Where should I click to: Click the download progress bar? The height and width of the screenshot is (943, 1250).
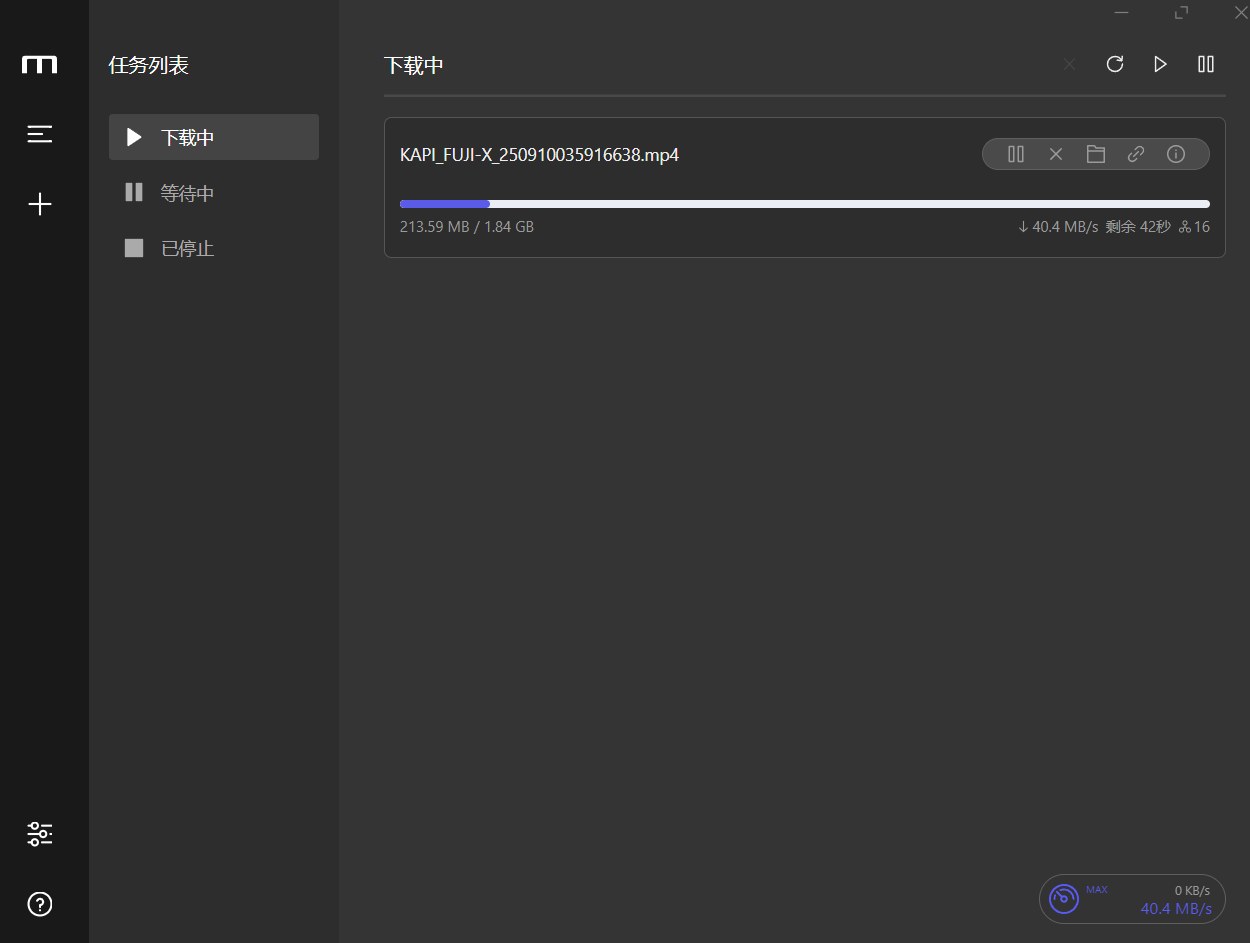[x=804, y=204]
